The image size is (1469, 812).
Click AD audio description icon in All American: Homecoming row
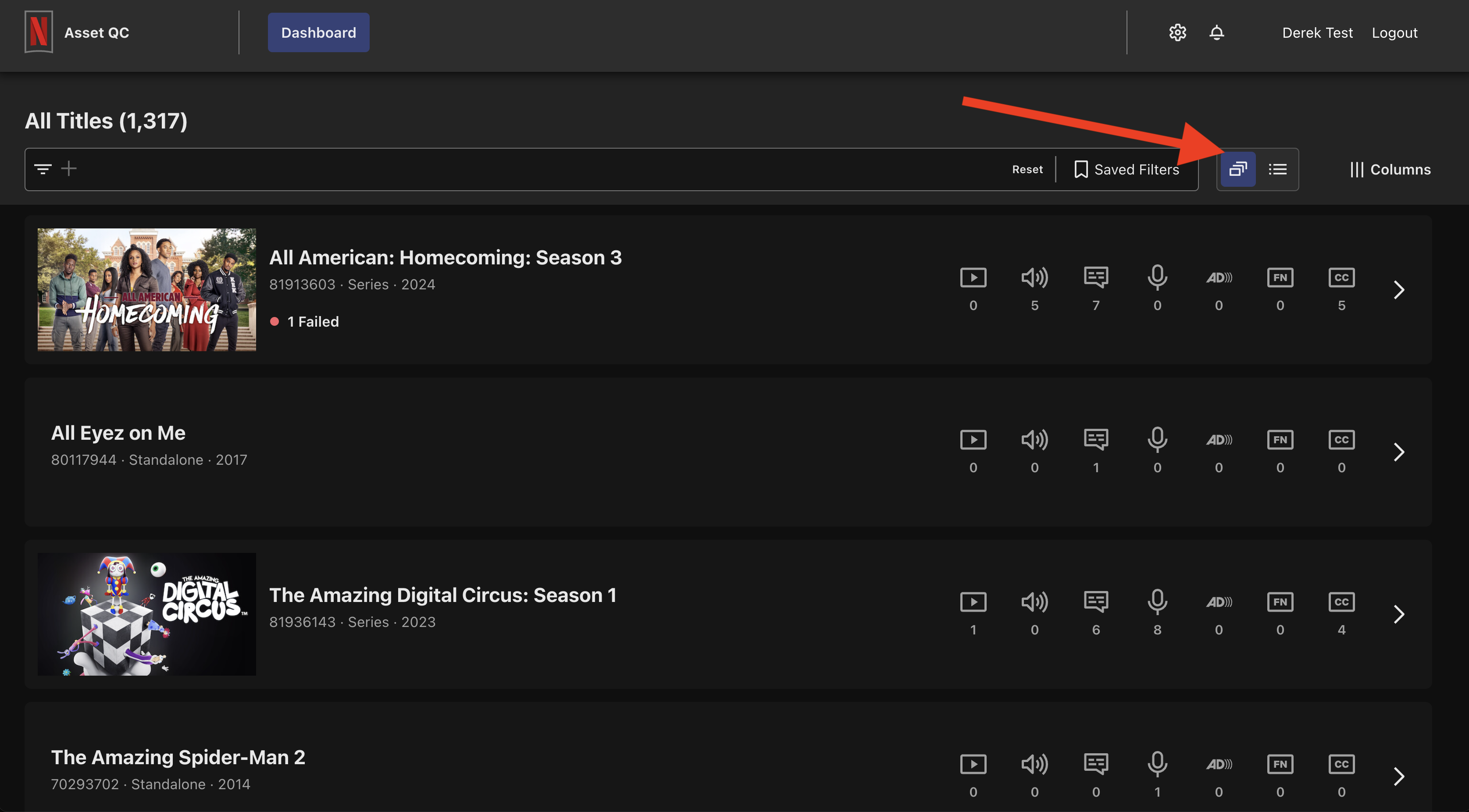[x=1219, y=278]
